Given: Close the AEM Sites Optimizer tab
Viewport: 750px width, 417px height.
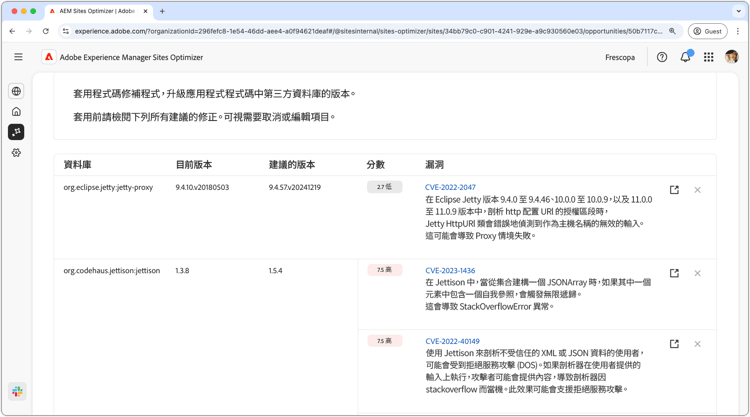Looking at the screenshot, I should [x=145, y=11].
